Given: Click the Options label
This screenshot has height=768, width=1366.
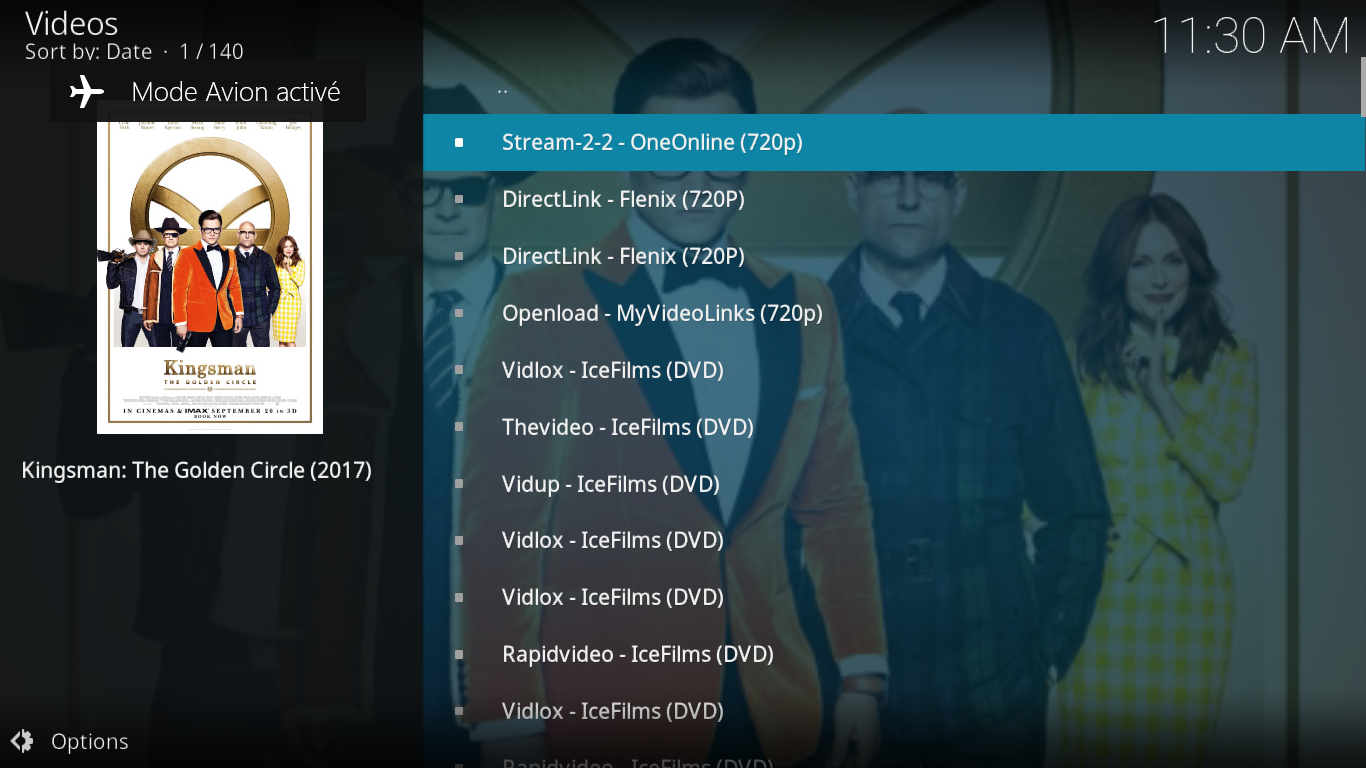Looking at the screenshot, I should click(x=90, y=741).
